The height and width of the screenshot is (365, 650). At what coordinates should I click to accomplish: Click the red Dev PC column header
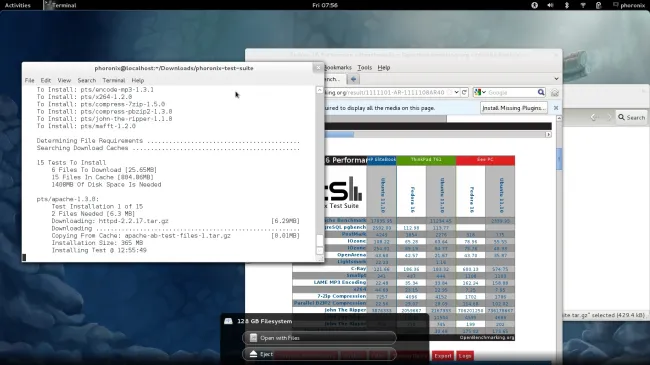click(x=485, y=160)
